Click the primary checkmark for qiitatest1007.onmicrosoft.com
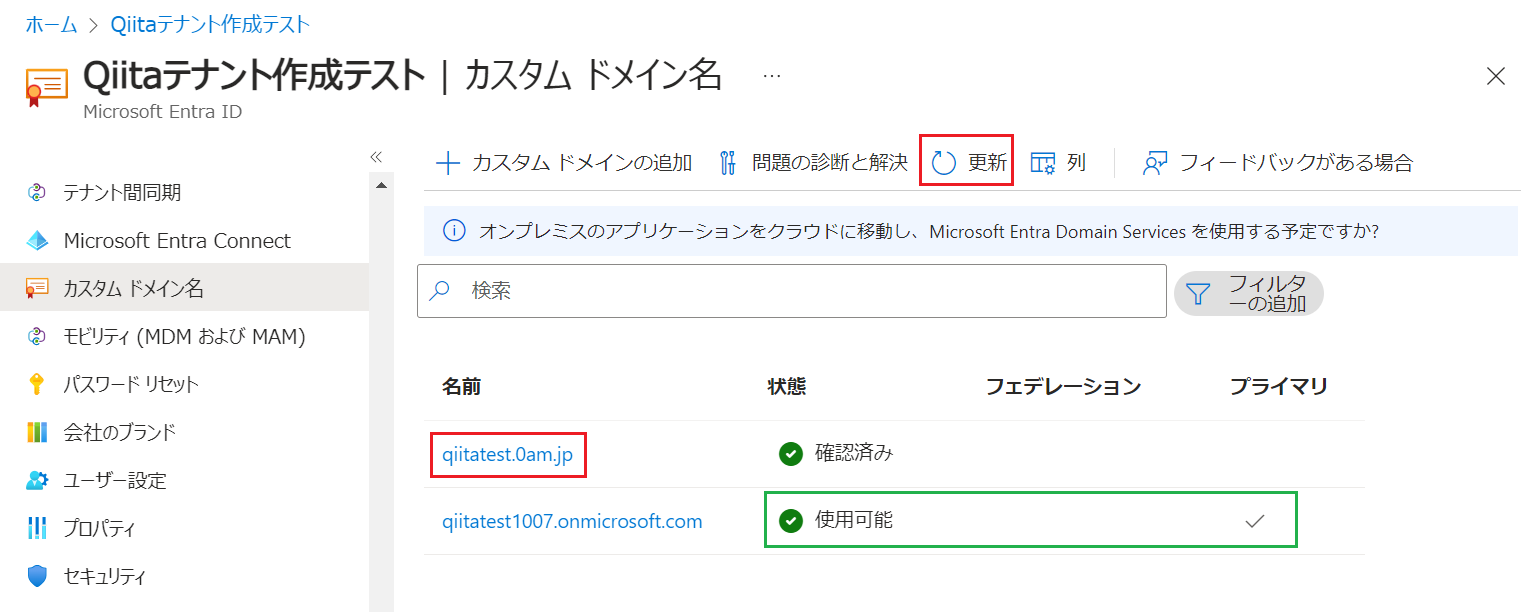 [1254, 521]
